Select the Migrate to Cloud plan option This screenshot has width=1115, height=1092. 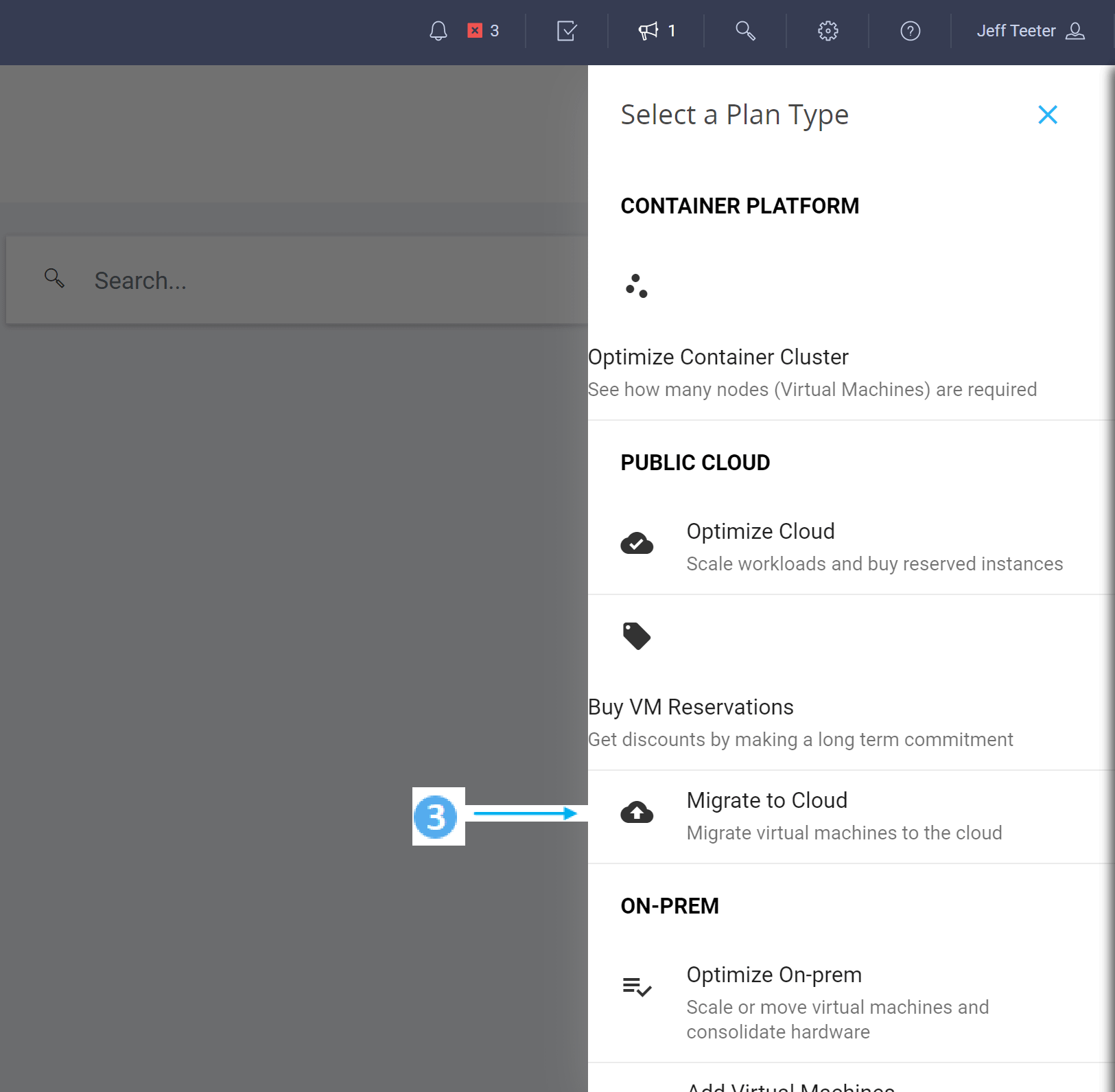[766, 800]
